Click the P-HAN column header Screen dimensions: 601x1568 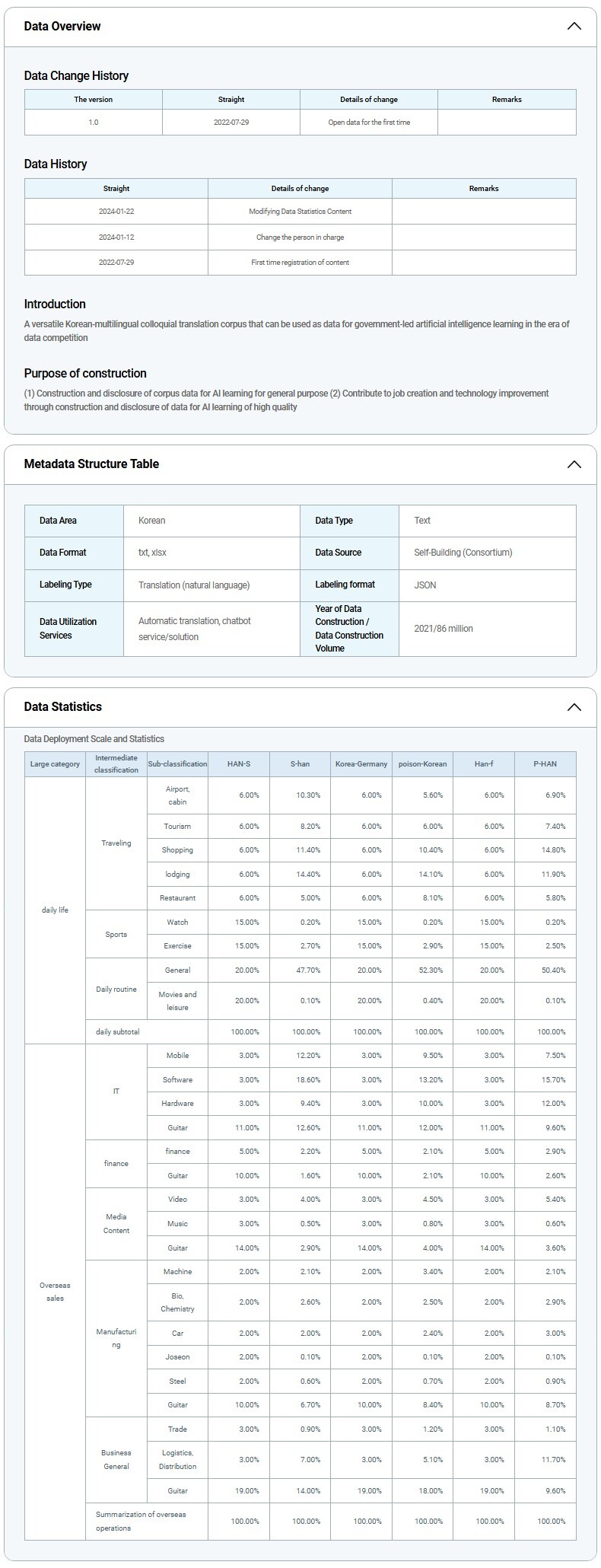[545, 763]
